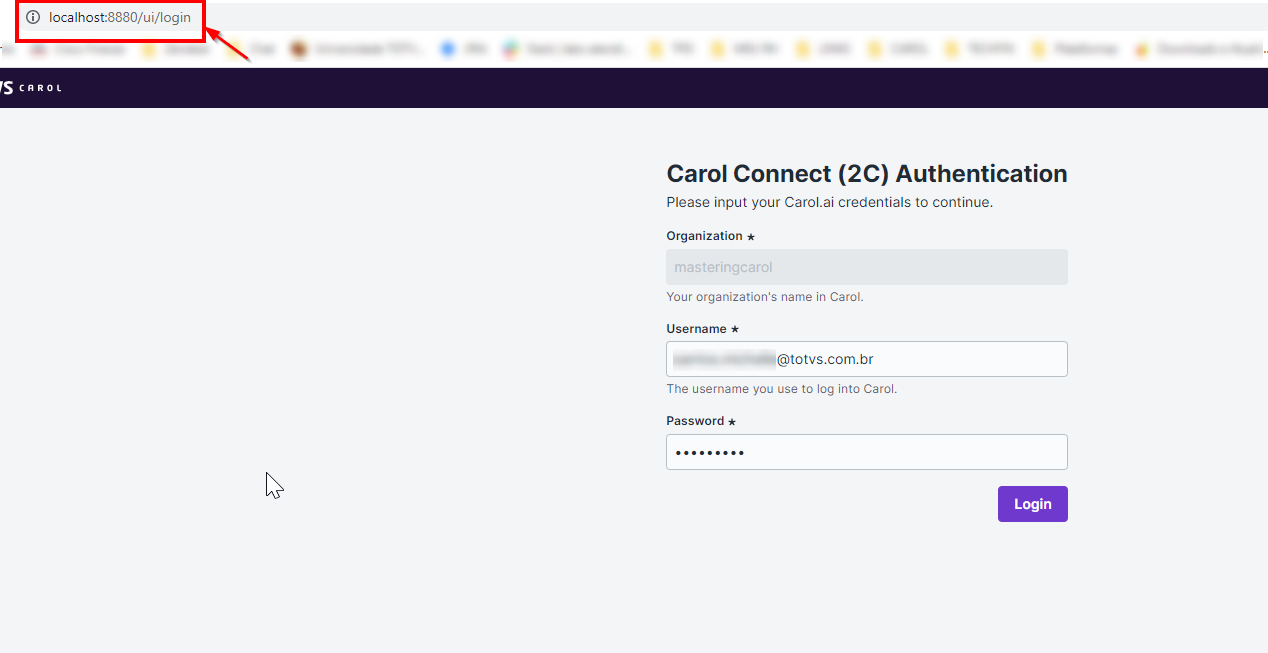Click the site information icon in address bar
1268x653 pixels.
point(33,18)
